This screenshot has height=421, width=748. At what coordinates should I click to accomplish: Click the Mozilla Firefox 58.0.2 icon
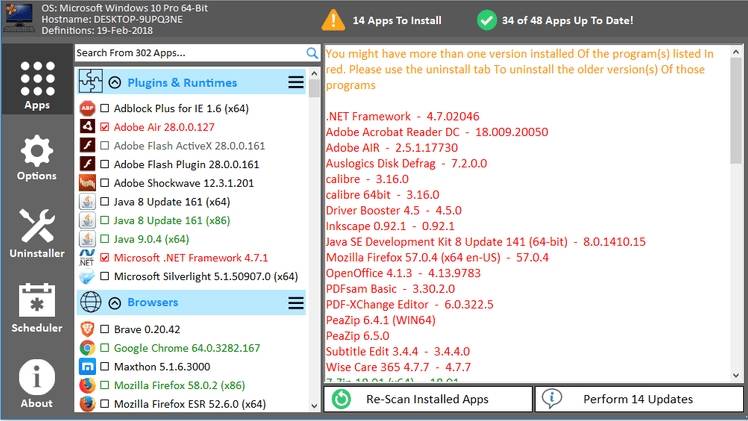pos(87,385)
